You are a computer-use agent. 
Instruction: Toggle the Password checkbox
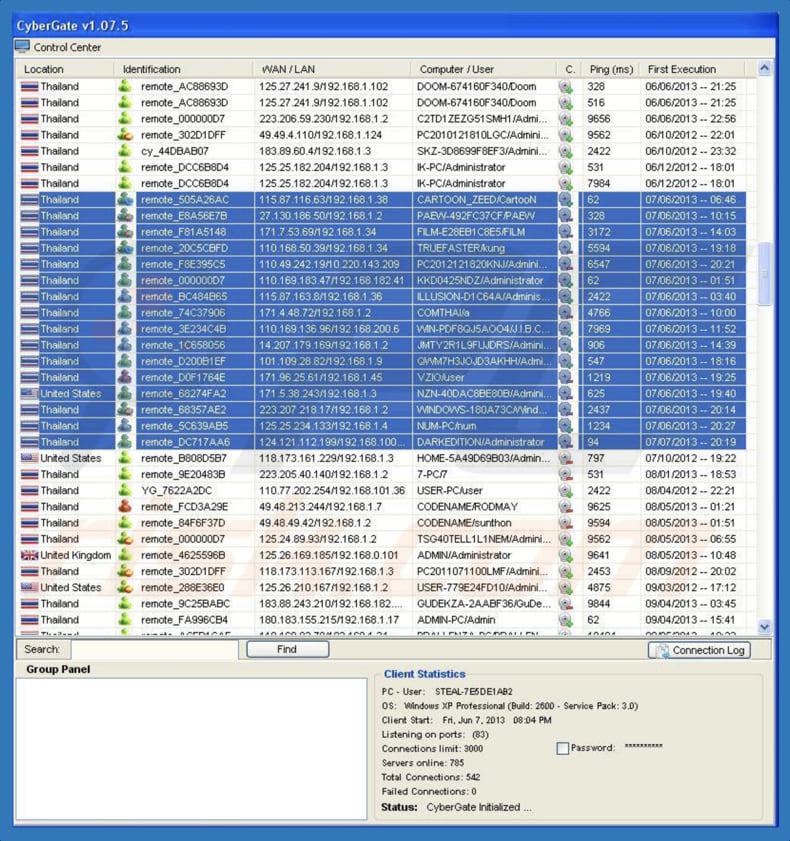click(x=563, y=748)
